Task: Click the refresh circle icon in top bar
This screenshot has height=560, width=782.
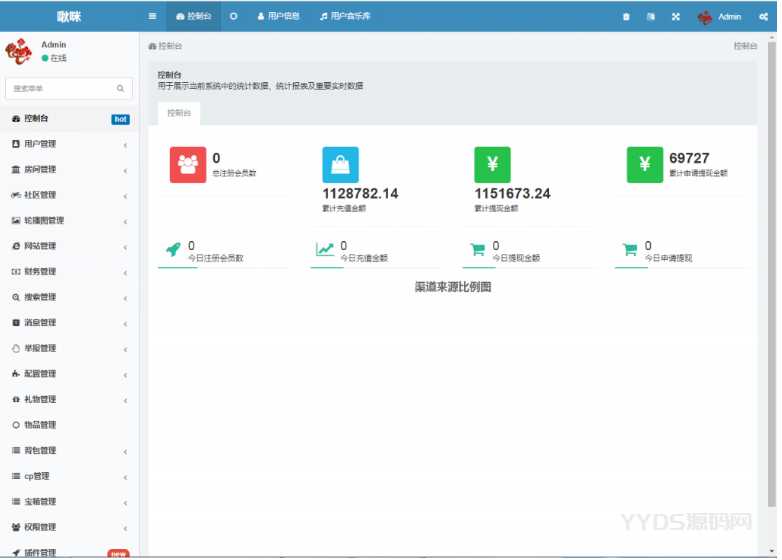Action: point(234,17)
